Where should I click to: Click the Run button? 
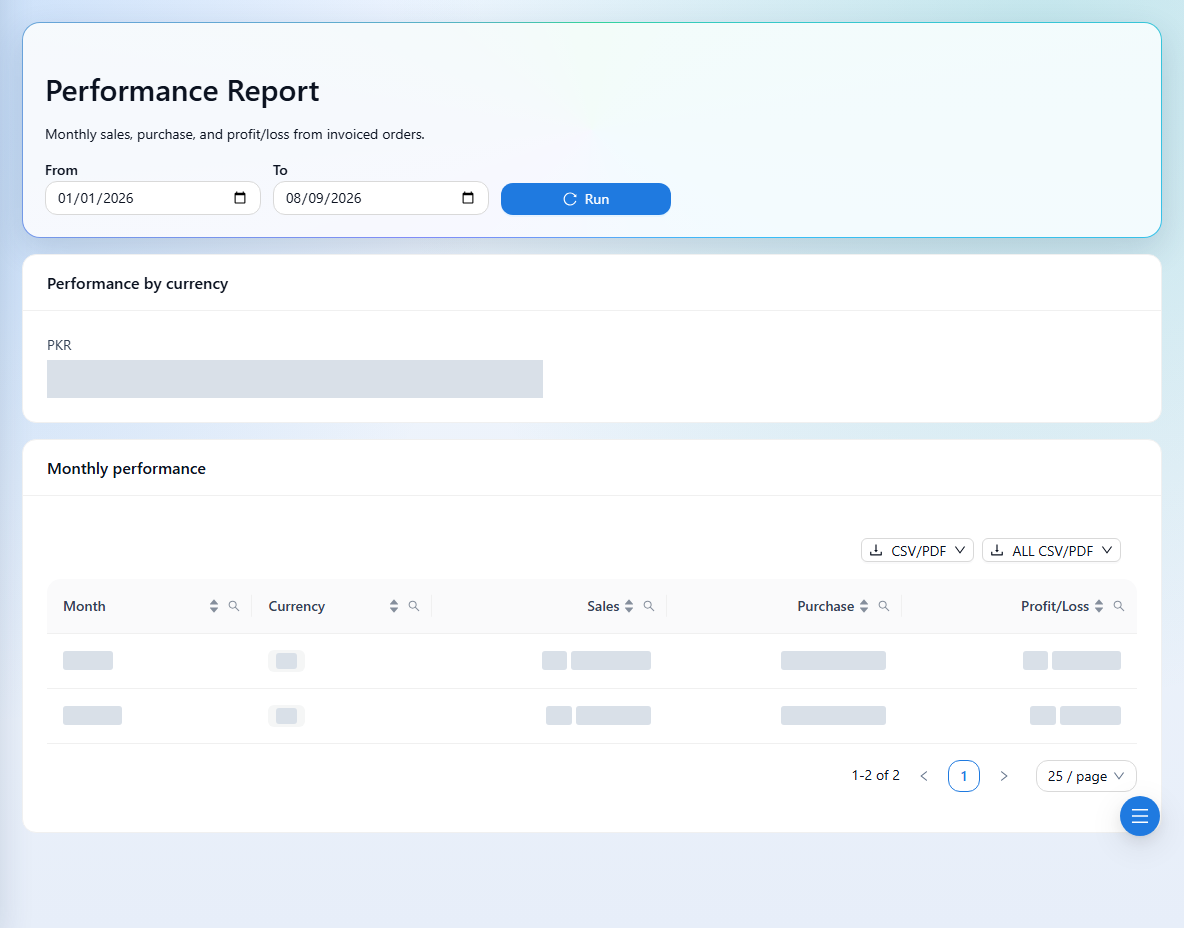(585, 199)
